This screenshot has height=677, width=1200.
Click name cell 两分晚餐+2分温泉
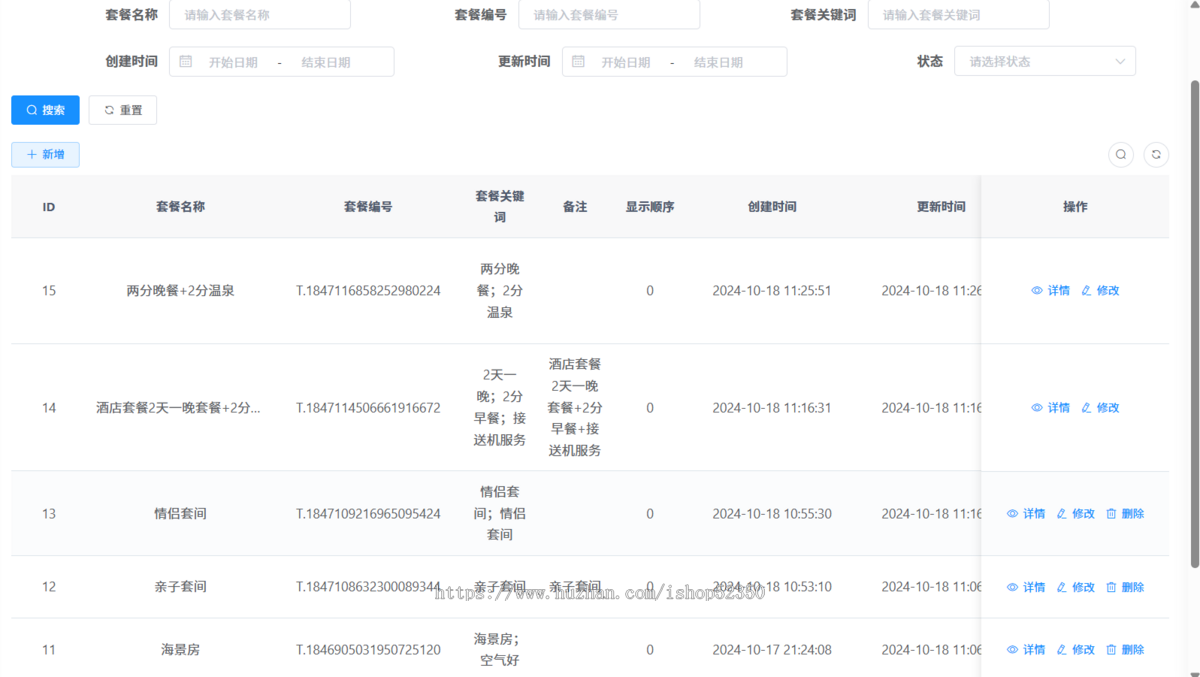[x=180, y=291]
